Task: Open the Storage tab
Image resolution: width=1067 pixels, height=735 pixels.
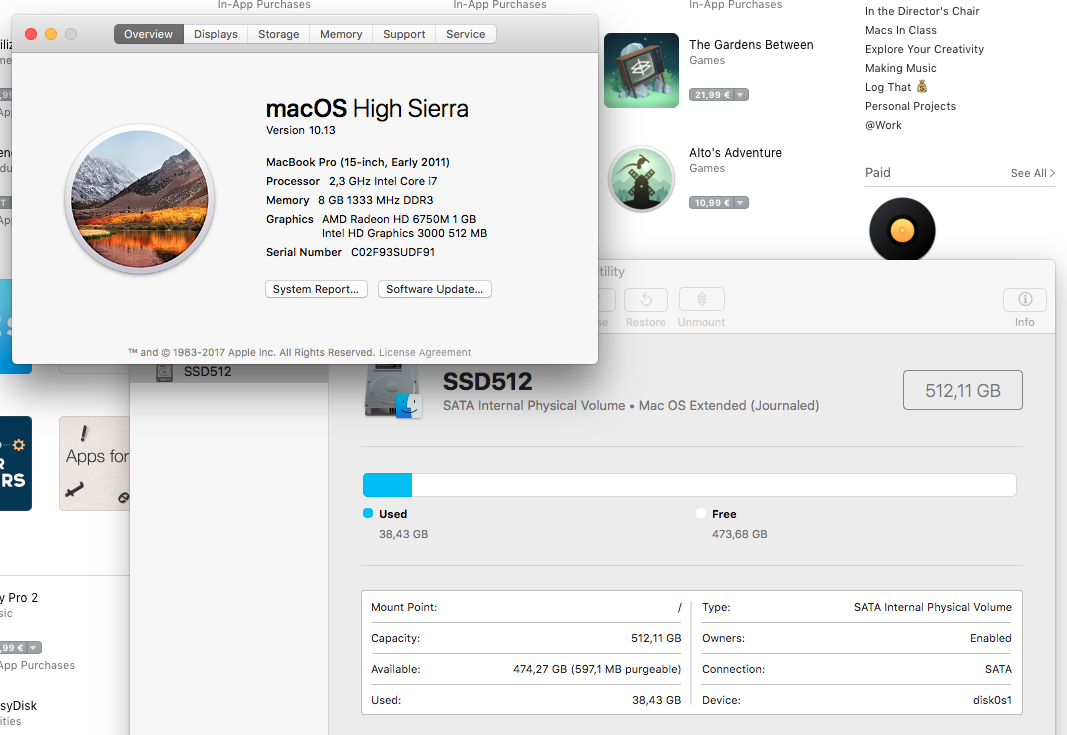Action: point(278,34)
